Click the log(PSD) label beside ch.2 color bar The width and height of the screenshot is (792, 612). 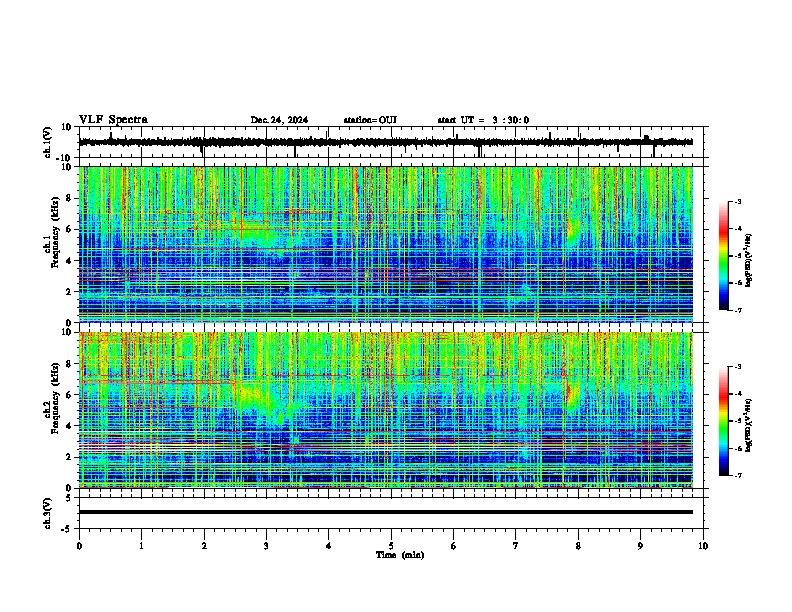pos(748,425)
